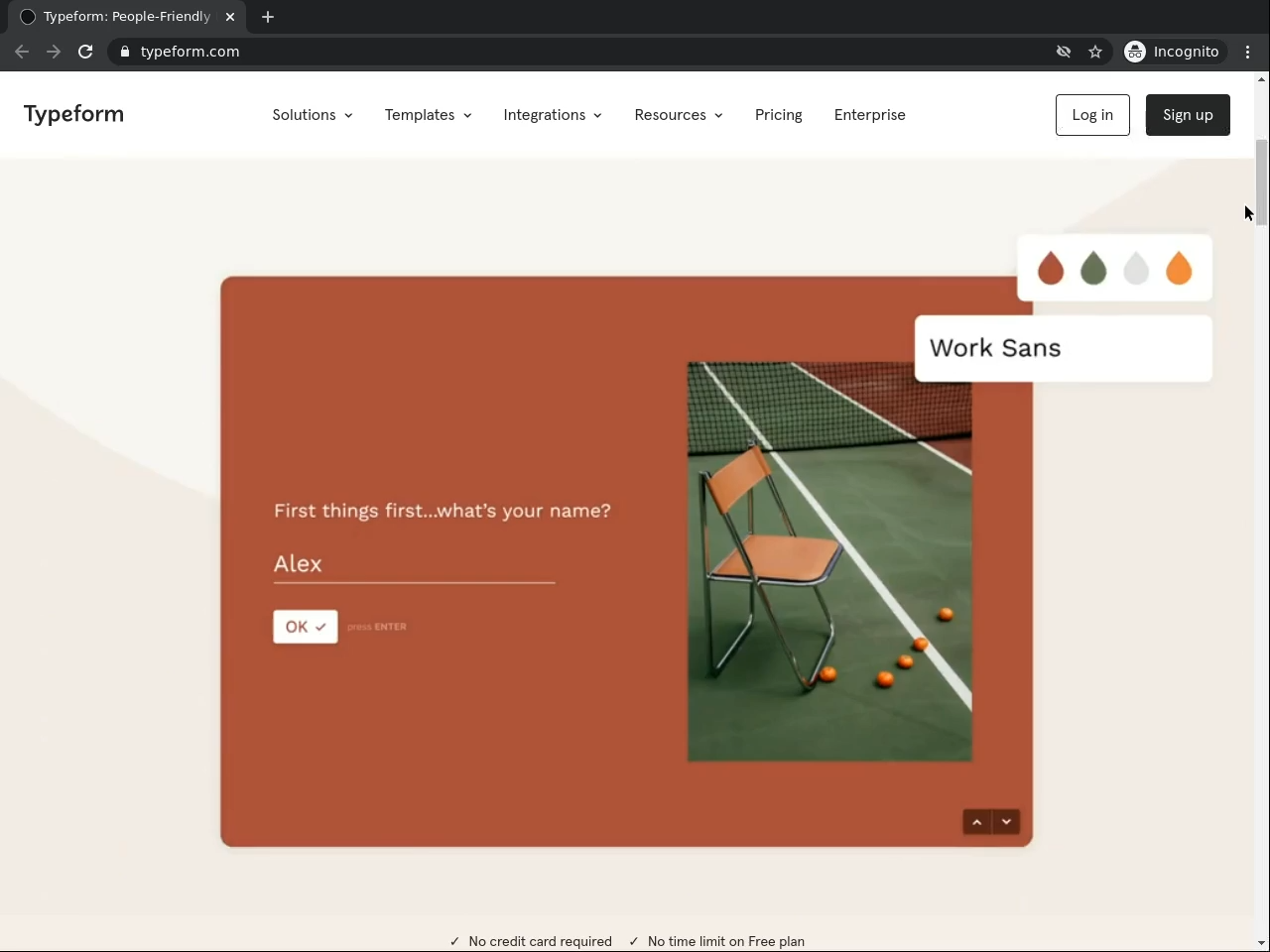1270x952 pixels.
Task: Click the Incognito profile indicator
Action: click(1173, 52)
